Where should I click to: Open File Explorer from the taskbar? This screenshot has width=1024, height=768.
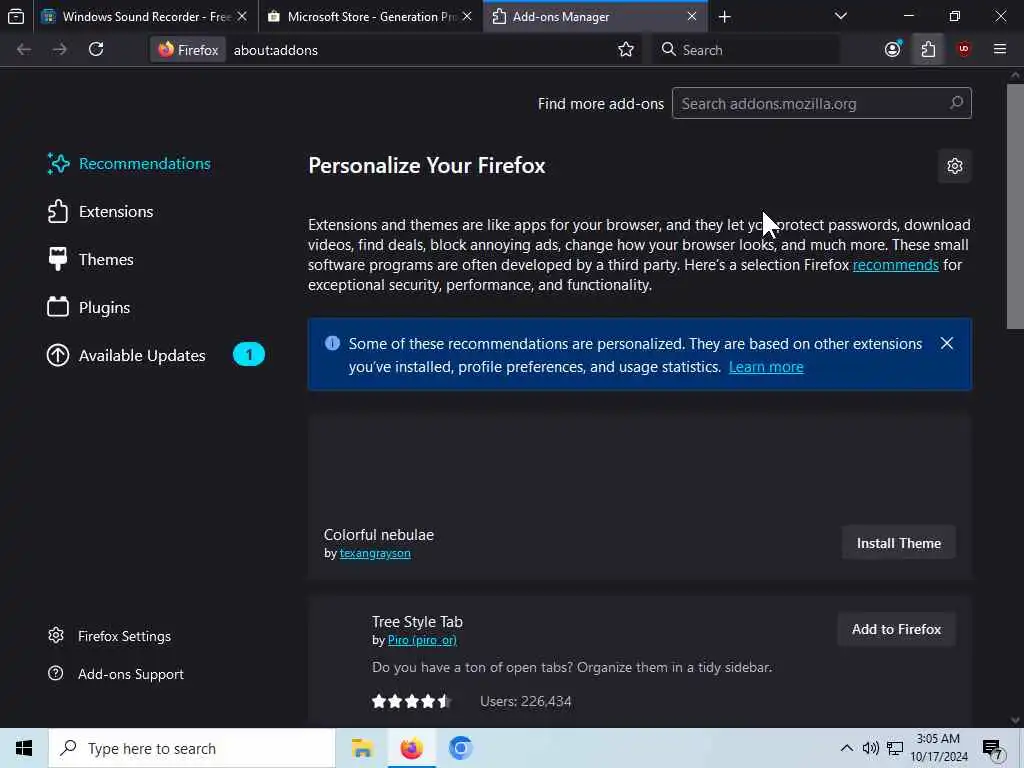point(362,748)
